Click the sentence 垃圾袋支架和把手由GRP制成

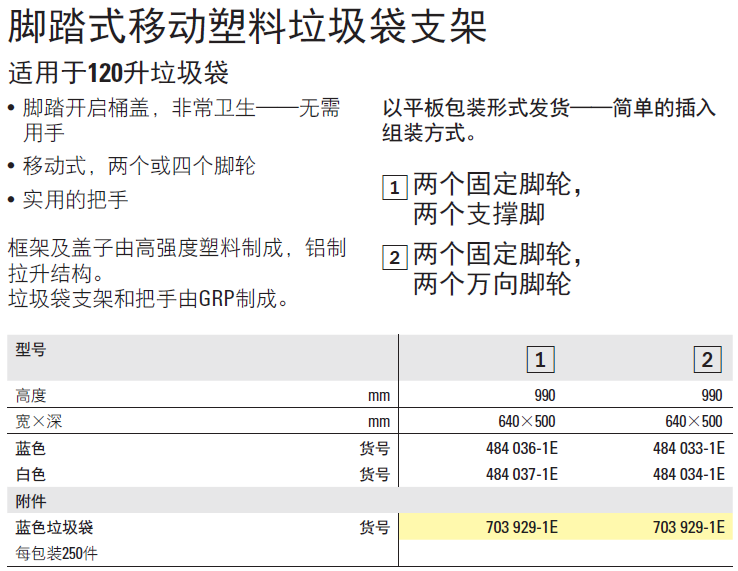148,298
